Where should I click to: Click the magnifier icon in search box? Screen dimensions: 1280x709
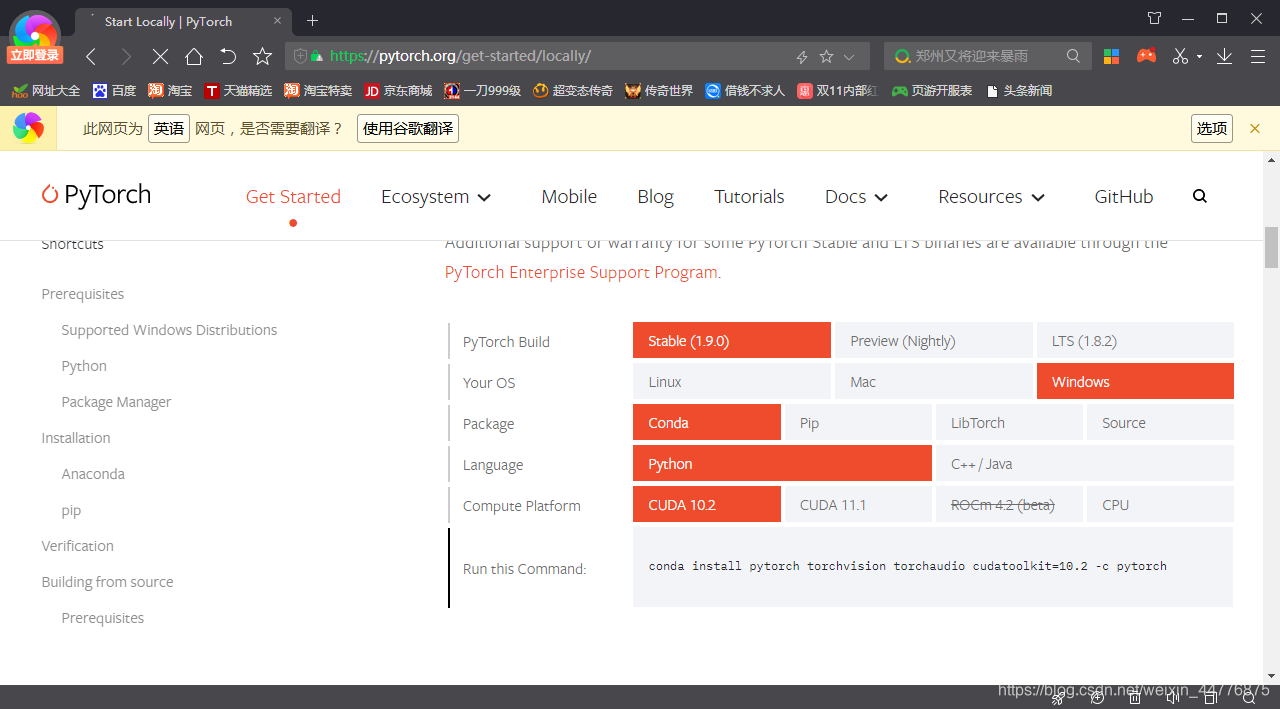[1073, 56]
